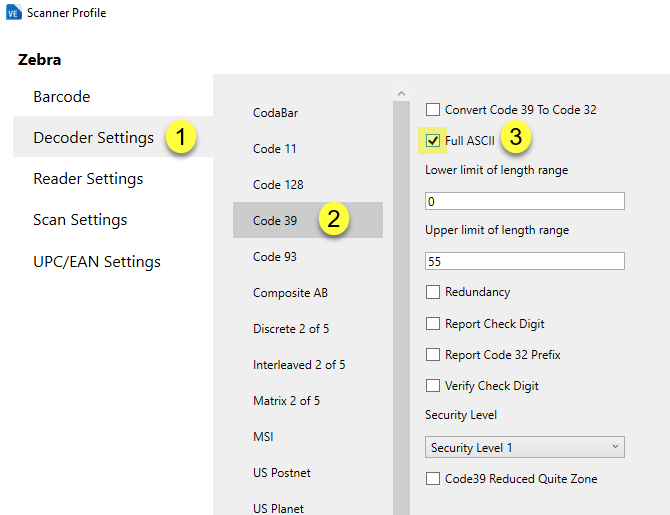Choose Code 128 from decoder list
This screenshot has height=515, width=670.
[x=278, y=185]
